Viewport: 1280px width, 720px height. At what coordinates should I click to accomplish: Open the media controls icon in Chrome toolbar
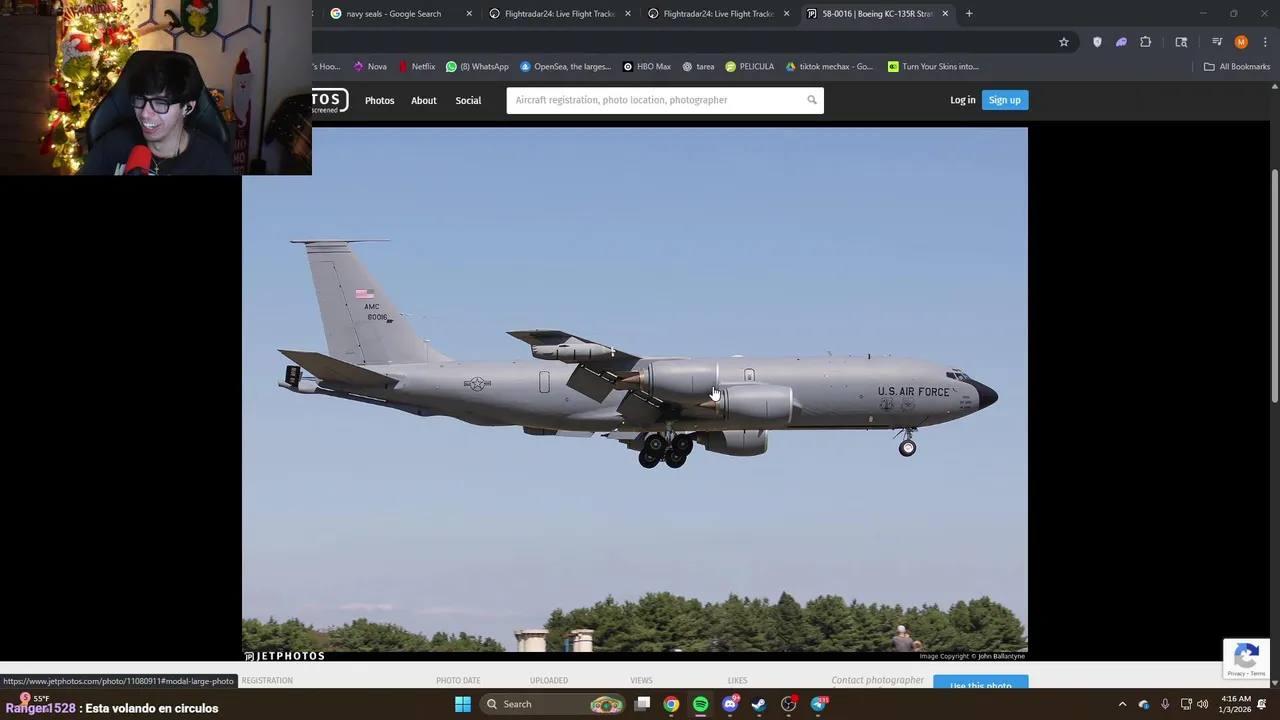tap(1217, 42)
